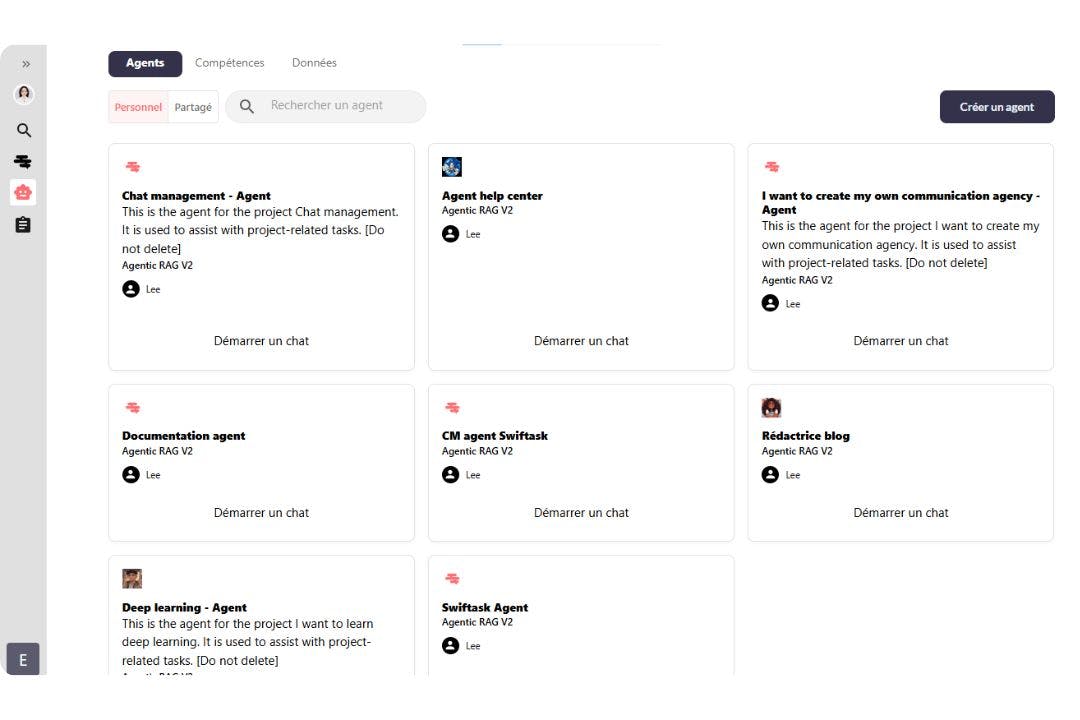Screen dimensions: 1080x720
Task: Expand the left sidebar with double chevron
Action: coord(26,64)
